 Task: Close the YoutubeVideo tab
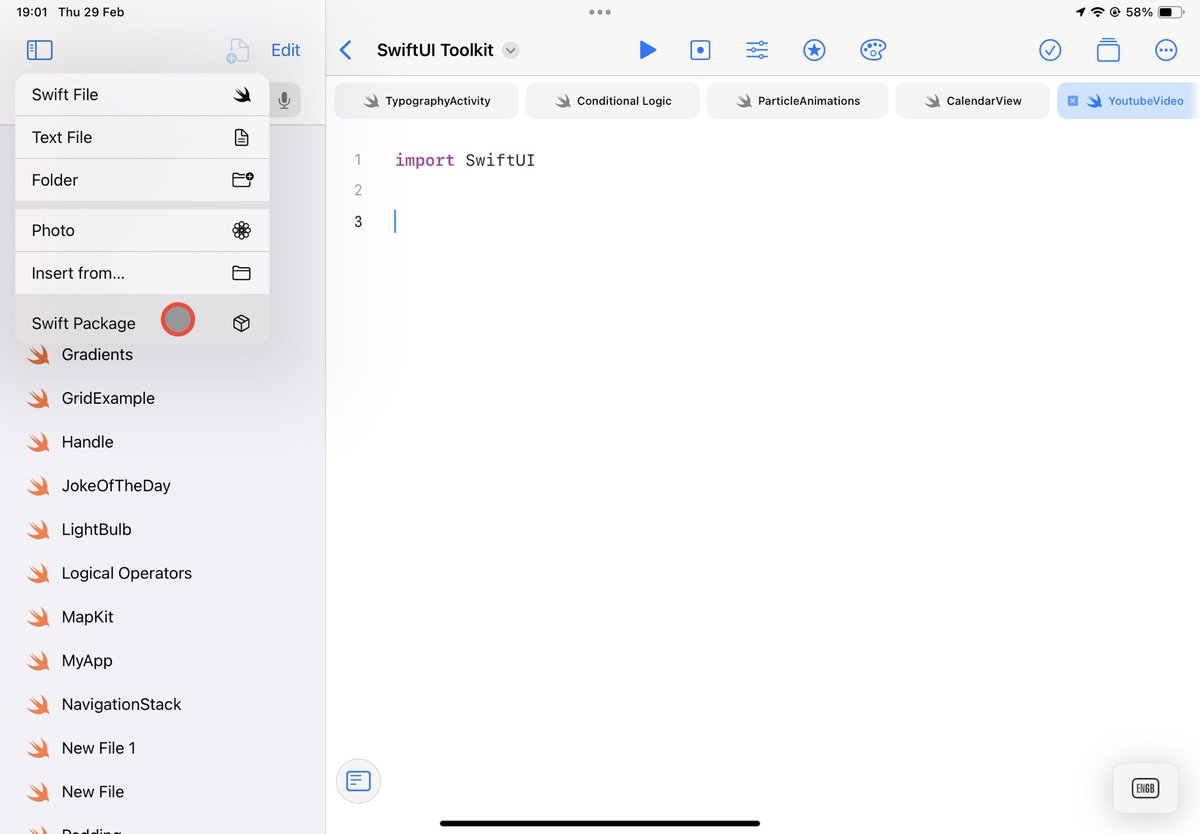[x=1072, y=101]
